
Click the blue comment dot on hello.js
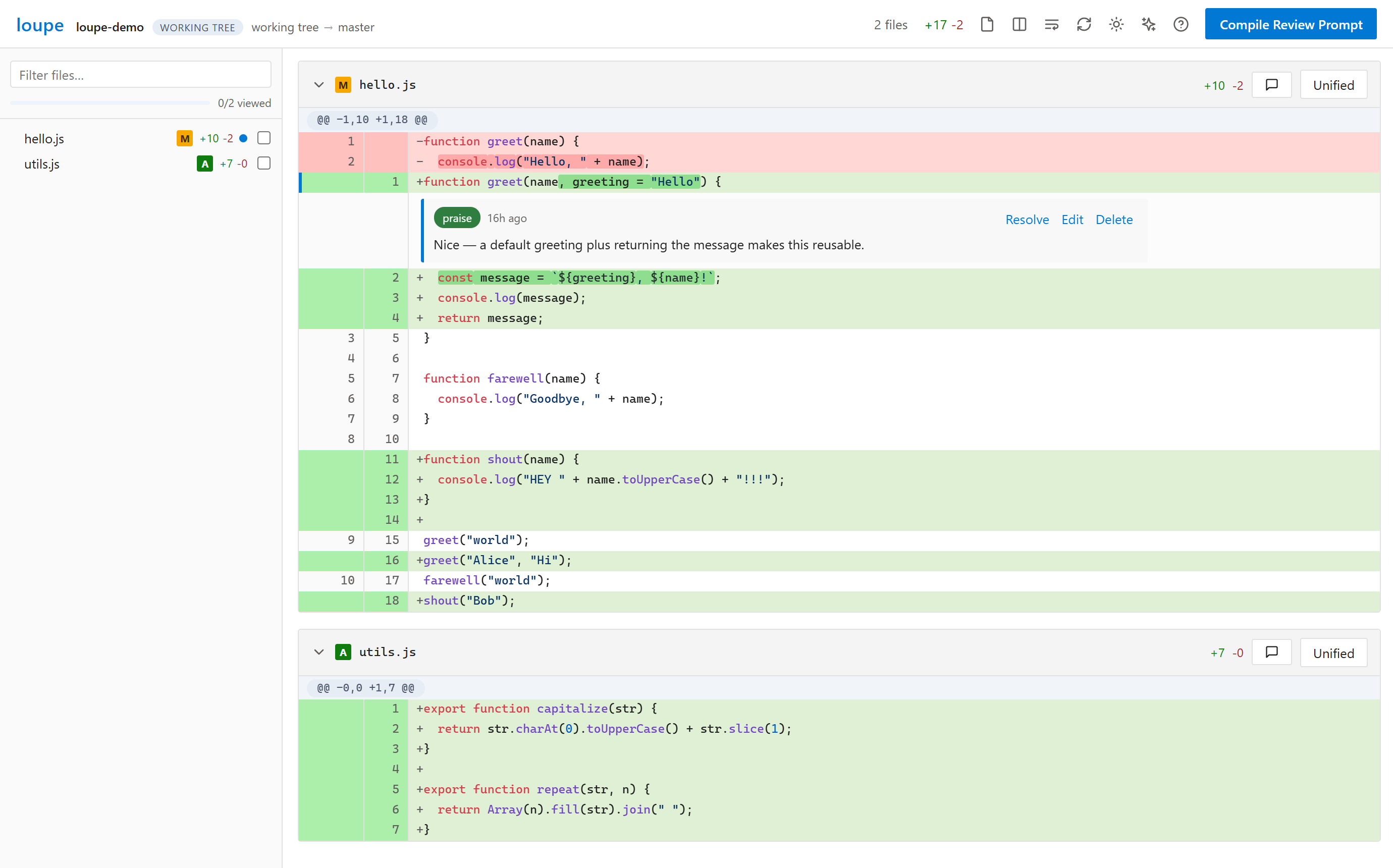coord(243,138)
